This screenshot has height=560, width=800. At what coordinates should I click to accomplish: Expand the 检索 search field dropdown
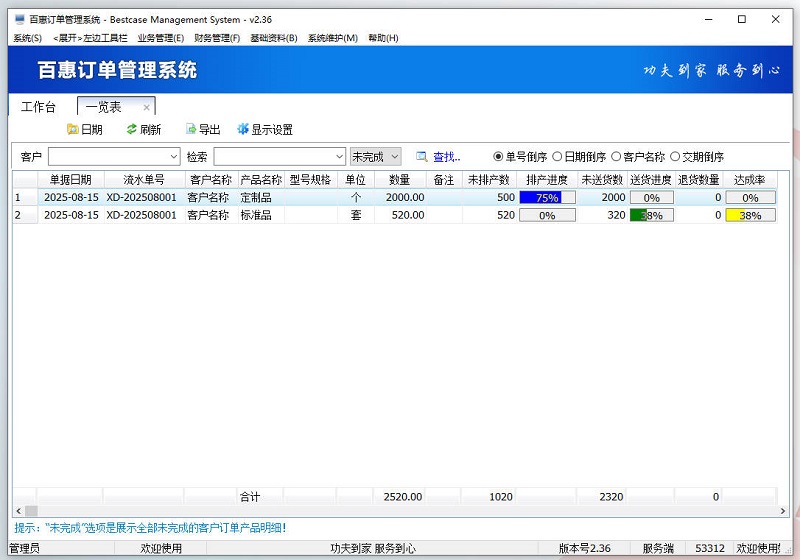[338, 157]
